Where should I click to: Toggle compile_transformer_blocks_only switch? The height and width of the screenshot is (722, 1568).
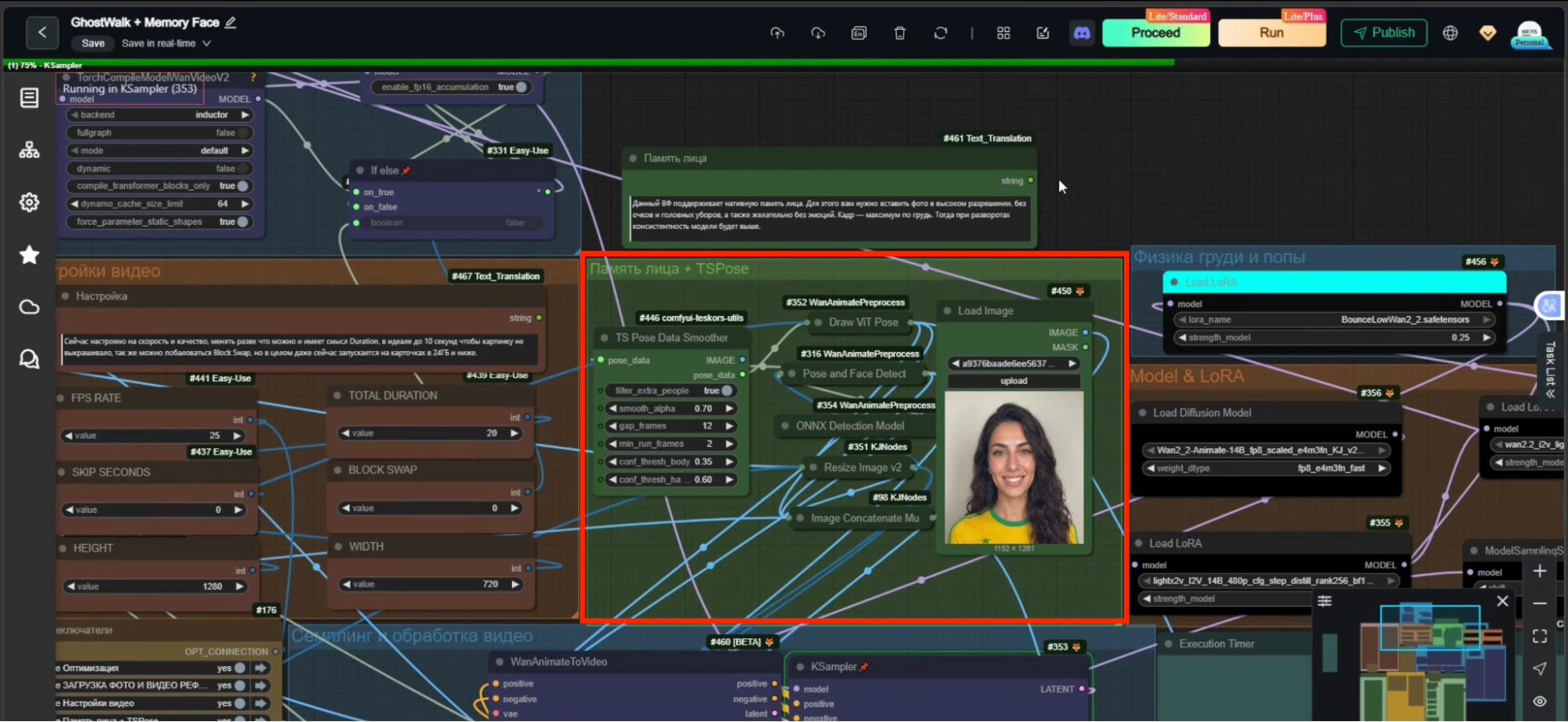coord(244,186)
